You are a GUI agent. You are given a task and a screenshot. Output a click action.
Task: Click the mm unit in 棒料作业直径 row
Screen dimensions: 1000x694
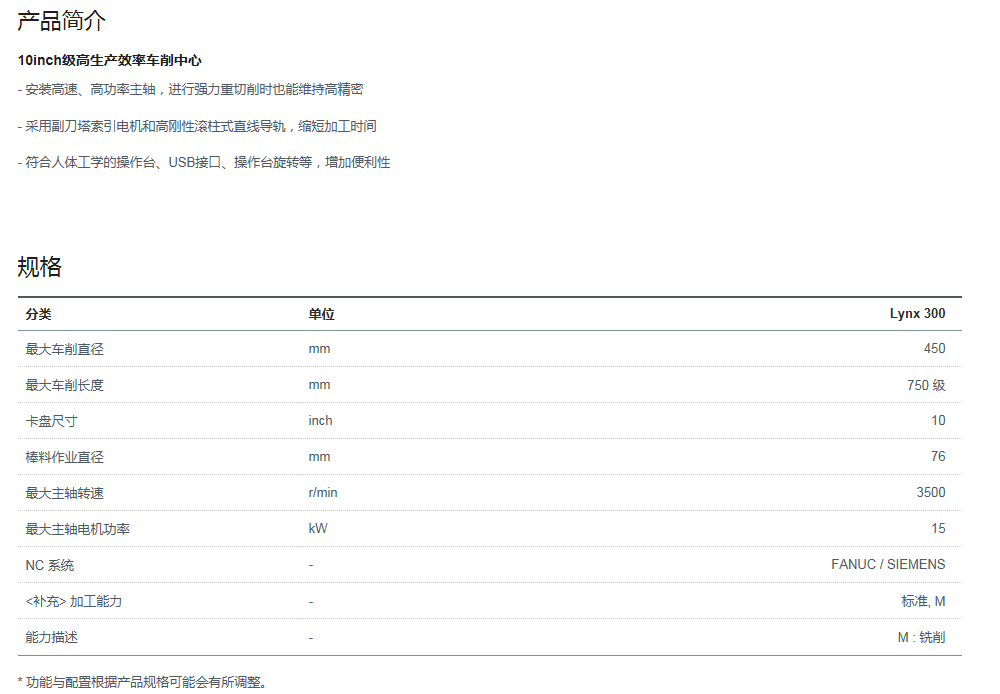(x=320, y=457)
